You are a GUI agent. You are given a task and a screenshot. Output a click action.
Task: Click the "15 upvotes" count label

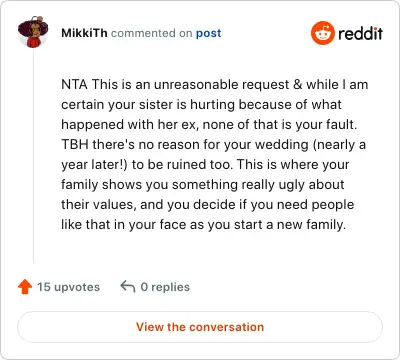click(68, 287)
